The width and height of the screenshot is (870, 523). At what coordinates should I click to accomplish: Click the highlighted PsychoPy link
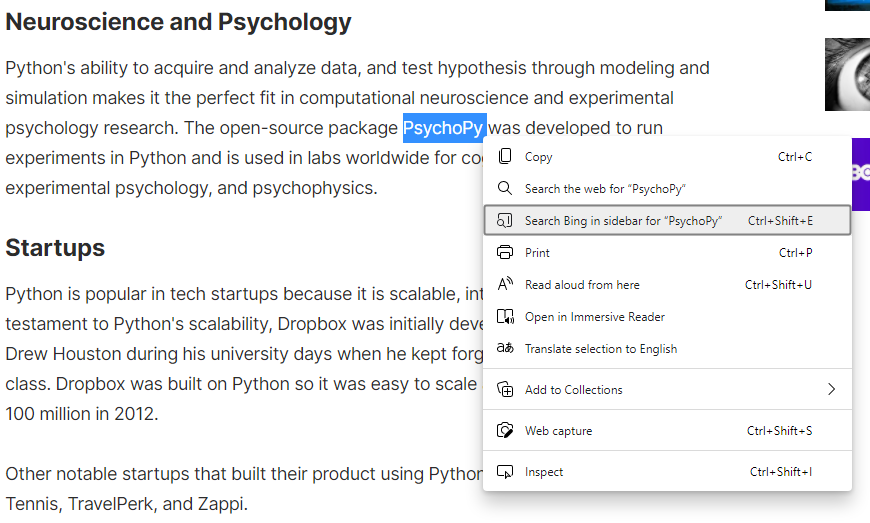444,128
